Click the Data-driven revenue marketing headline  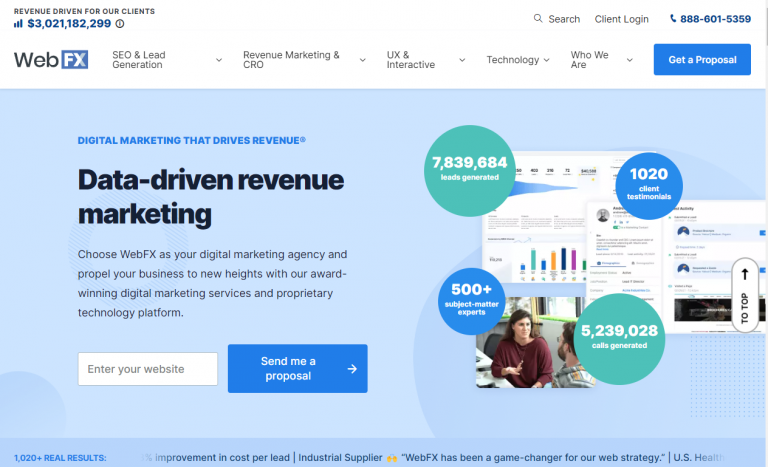click(211, 197)
